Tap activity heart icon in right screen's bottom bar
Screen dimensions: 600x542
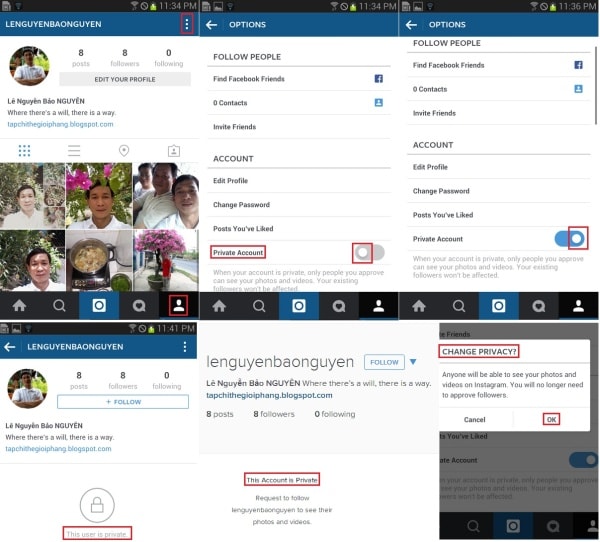click(x=539, y=306)
